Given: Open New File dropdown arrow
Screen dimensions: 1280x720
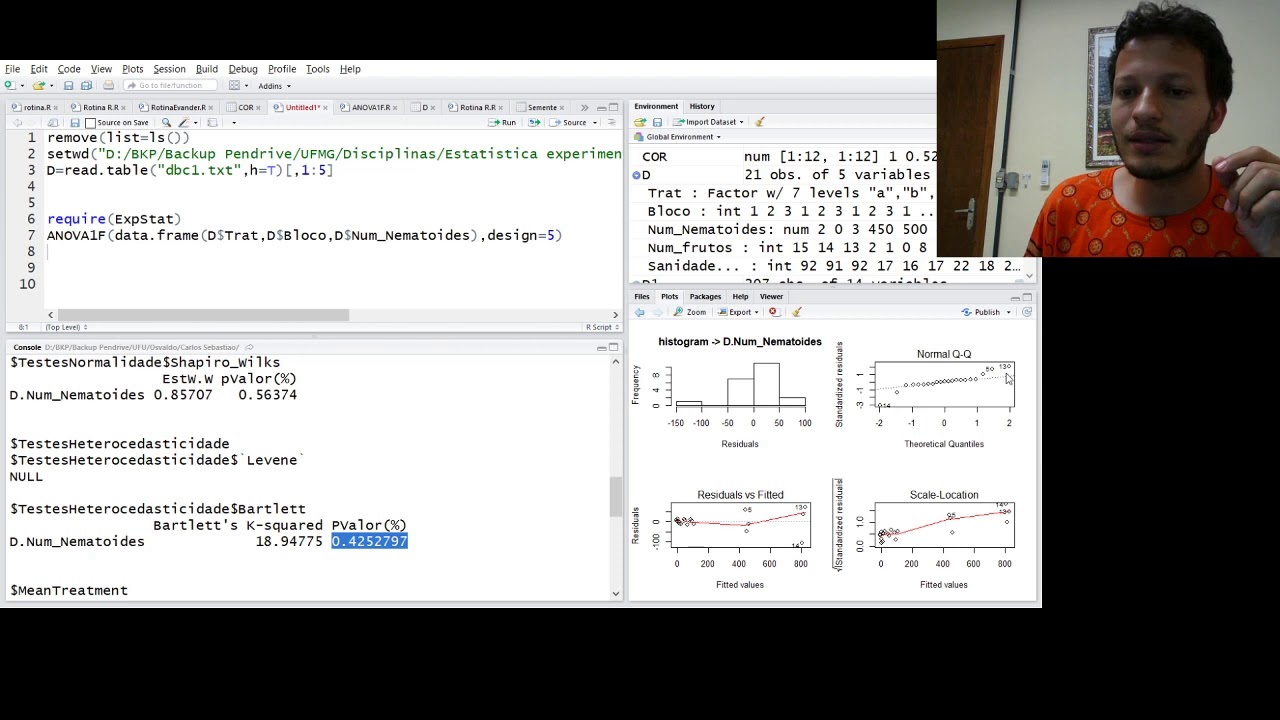Looking at the screenshot, I should [22, 86].
